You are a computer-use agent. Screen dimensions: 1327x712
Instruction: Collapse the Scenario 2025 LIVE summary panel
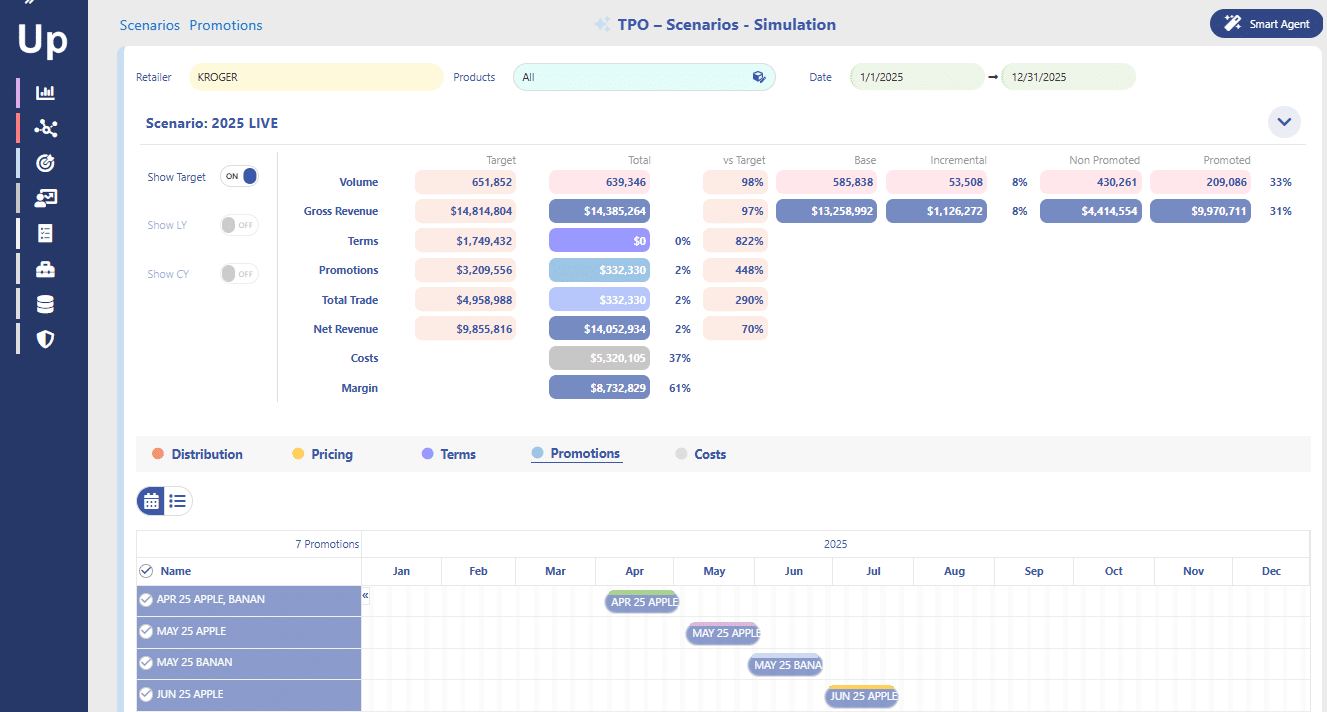(1284, 123)
